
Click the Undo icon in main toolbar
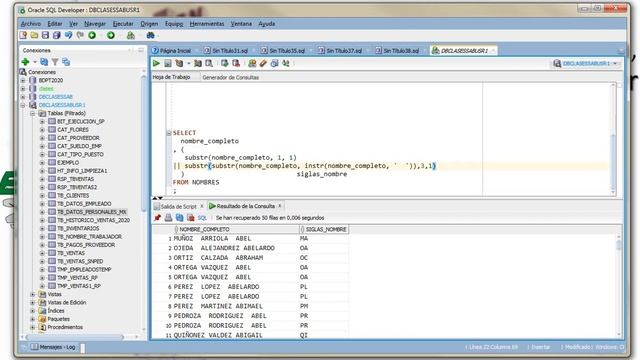click(68, 36)
